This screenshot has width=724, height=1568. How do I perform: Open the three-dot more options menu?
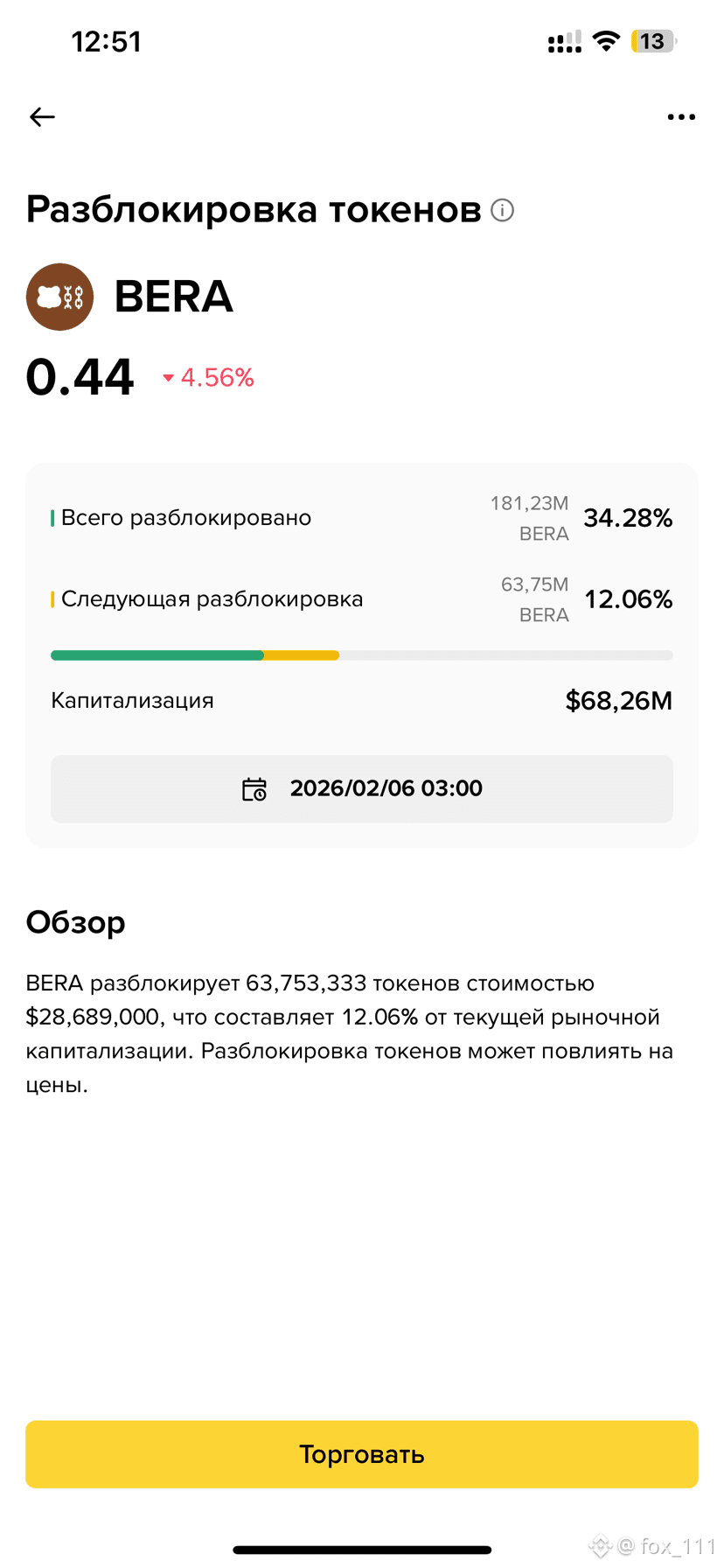(681, 116)
